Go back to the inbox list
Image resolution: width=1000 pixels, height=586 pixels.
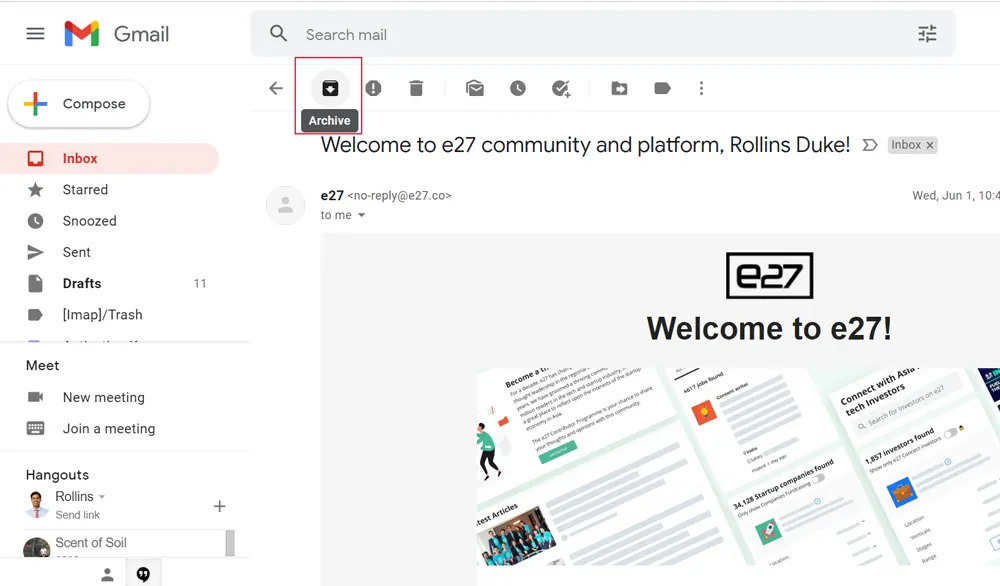(276, 88)
